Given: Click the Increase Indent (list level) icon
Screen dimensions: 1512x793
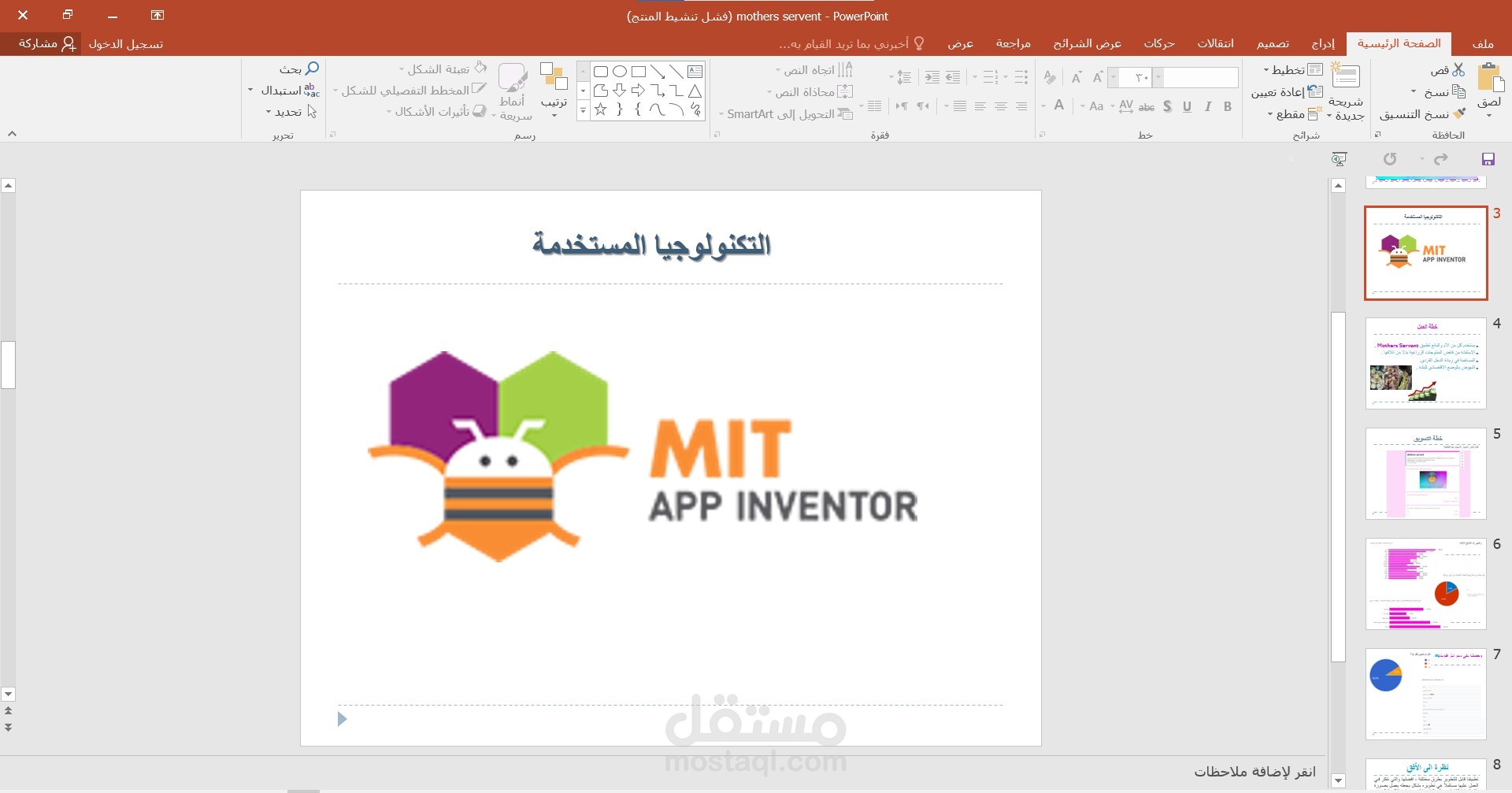Looking at the screenshot, I should [932, 76].
